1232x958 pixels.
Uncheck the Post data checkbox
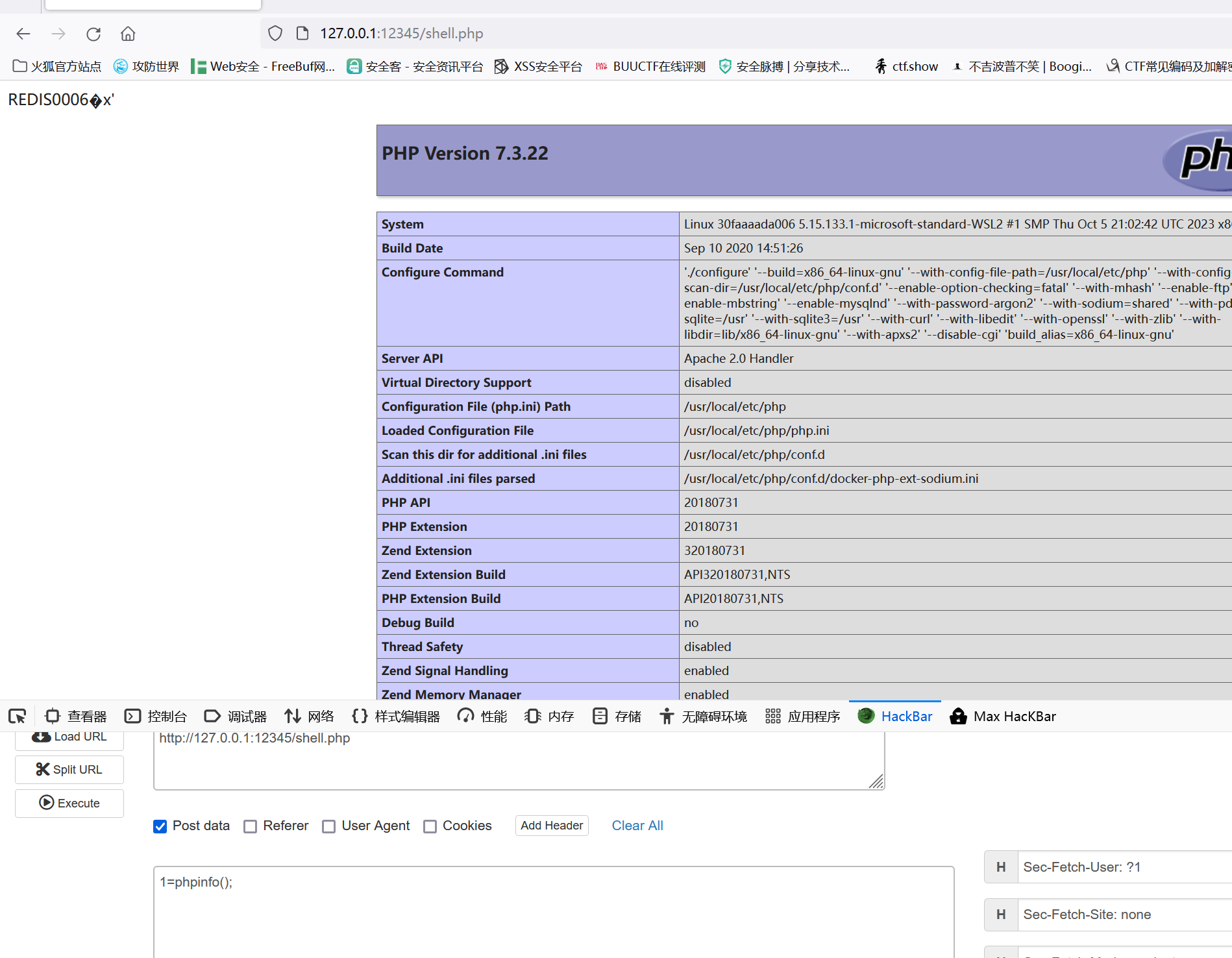pyautogui.click(x=160, y=826)
